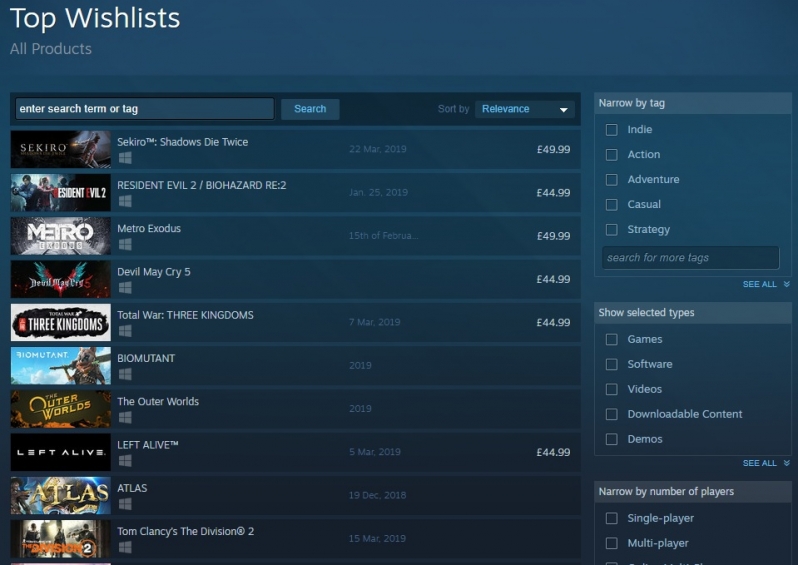Click the Windows icon under Total War: THREE KINGDOMS

click(125, 331)
